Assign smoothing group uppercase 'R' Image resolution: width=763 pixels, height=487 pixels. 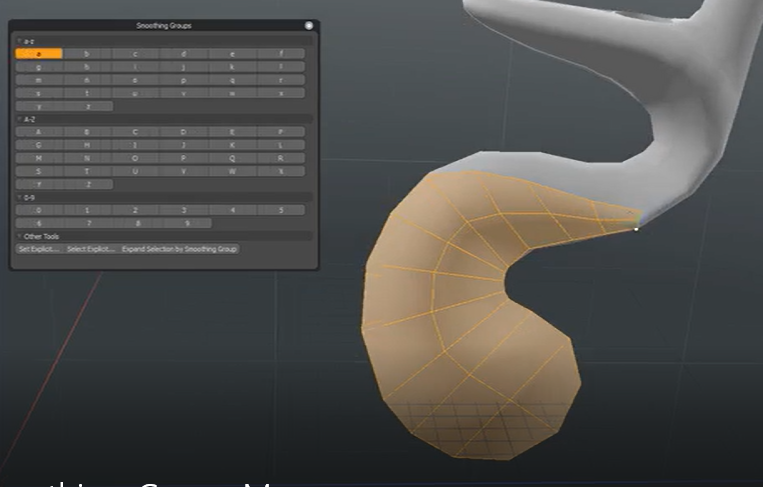[281, 158]
